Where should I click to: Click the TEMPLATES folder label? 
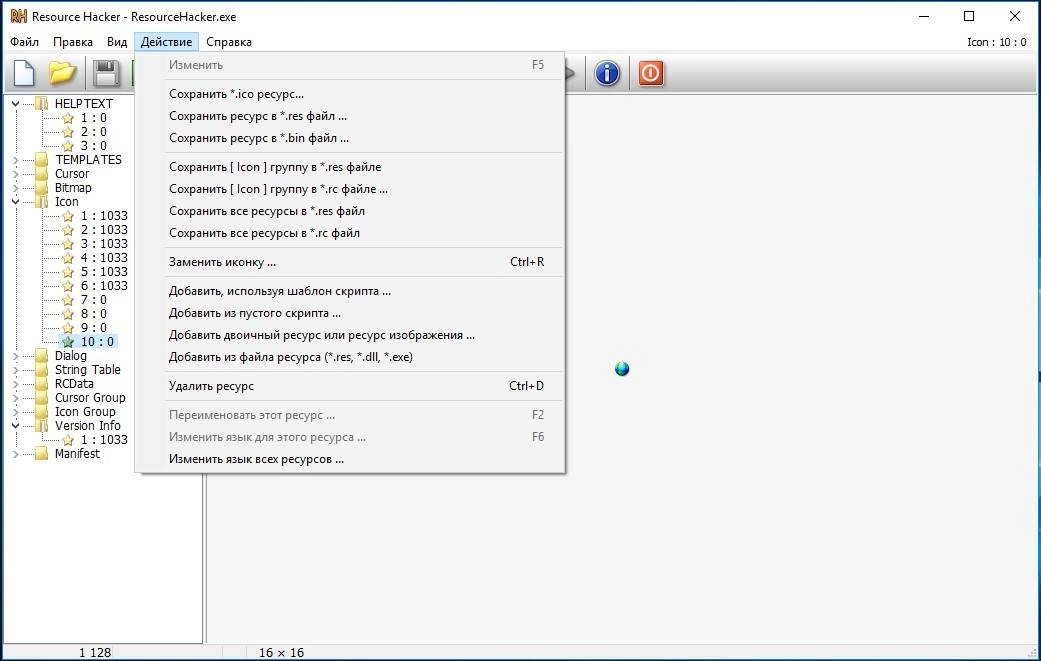pyautogui.click(x=88, y=160)
